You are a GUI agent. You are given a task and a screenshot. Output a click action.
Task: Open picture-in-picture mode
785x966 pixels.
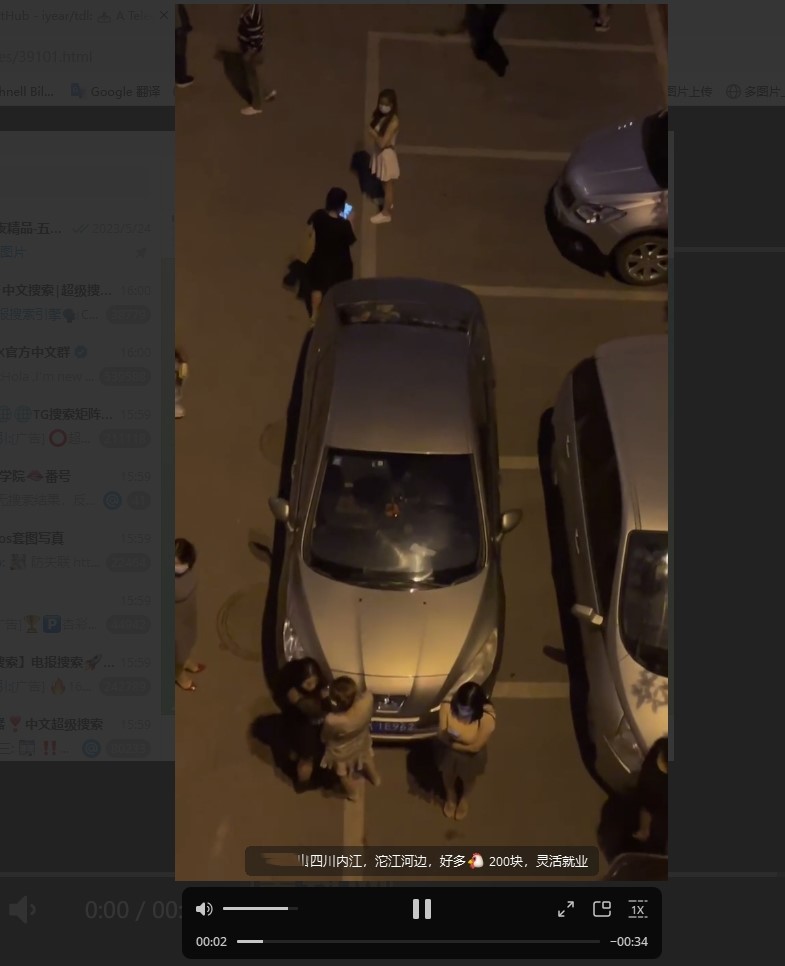click(602, 908)
